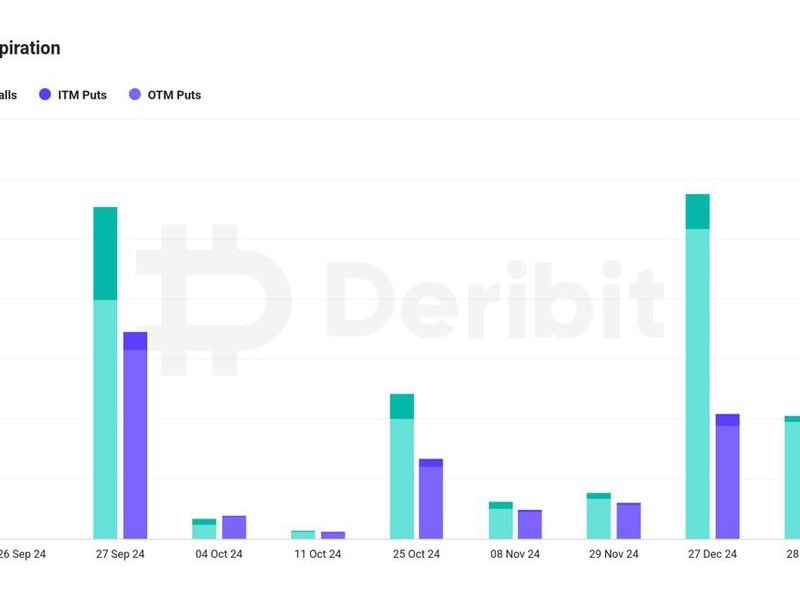This screenshot has width=800, height=600.
Task: Select the light teal 27 Sep 24 calls segment
Action: [105, 420]
